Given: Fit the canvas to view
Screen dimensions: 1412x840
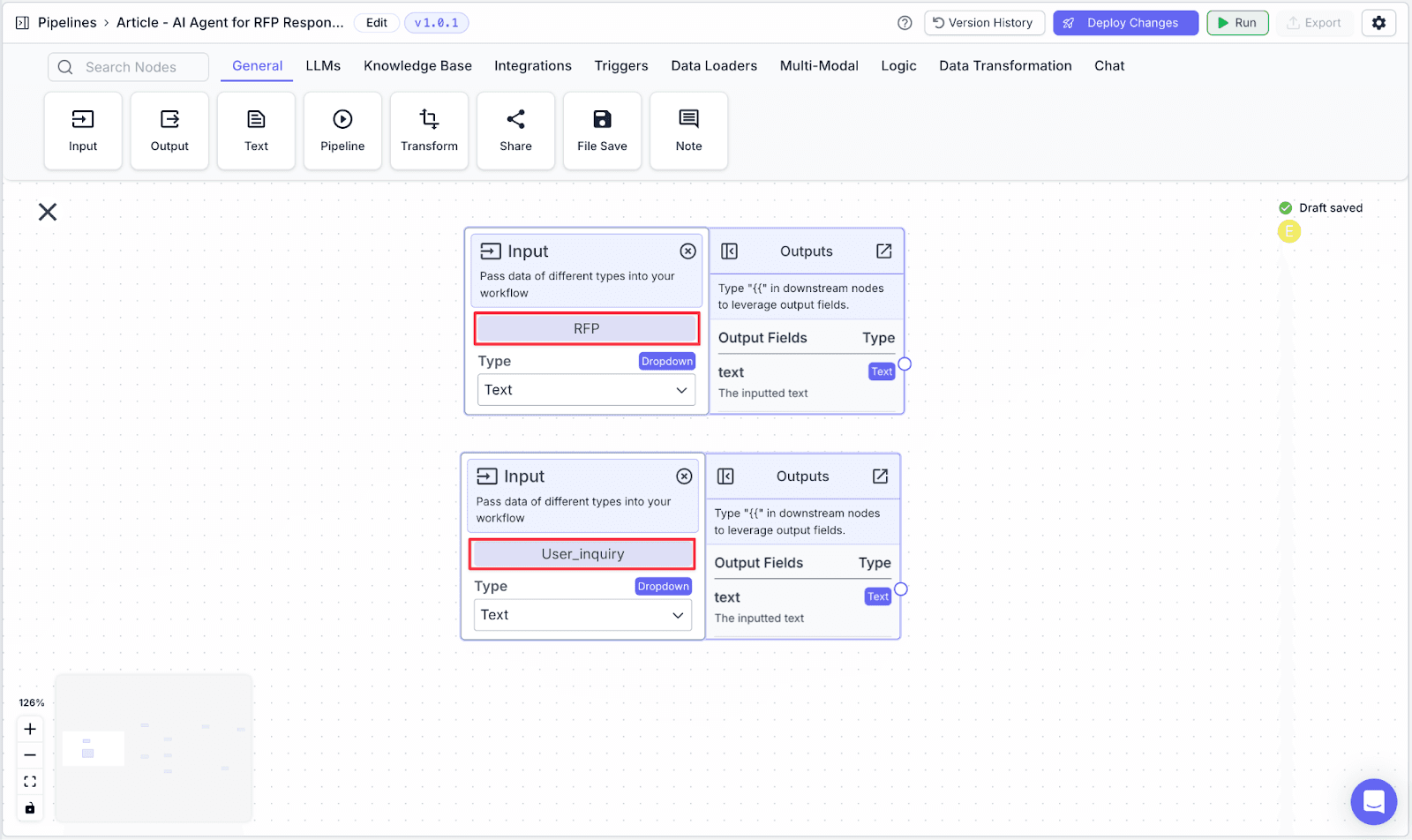Looking at the screenshot, I should coord(30,782).
